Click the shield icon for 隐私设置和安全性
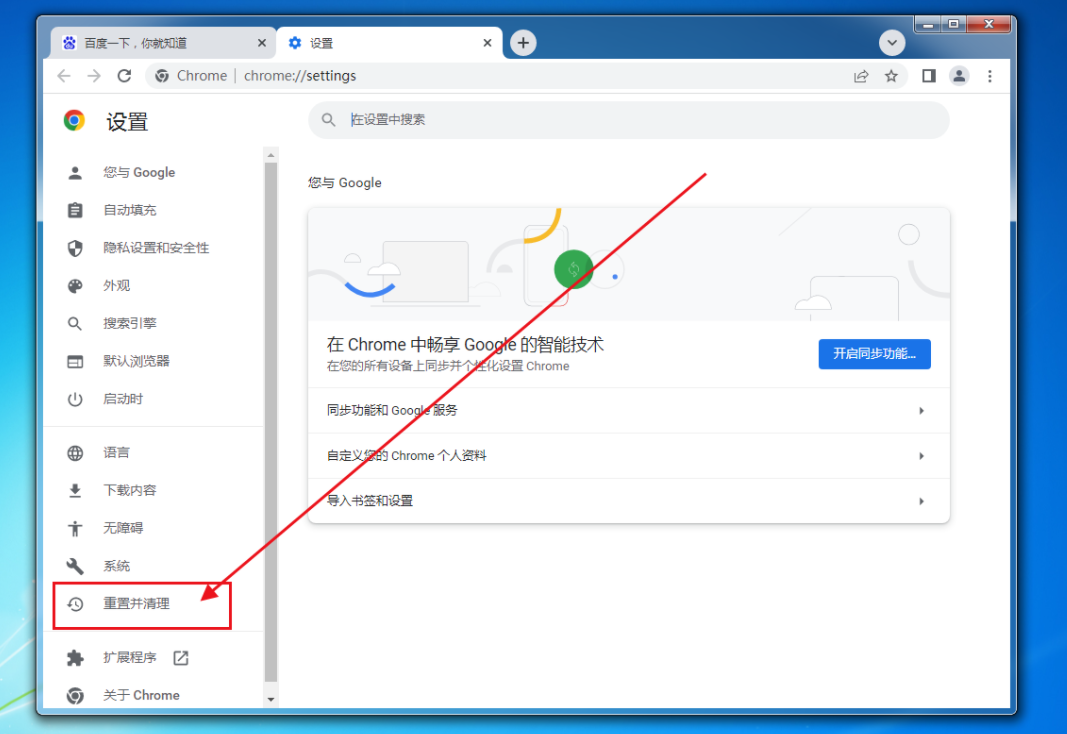The height and width of the screenshot is (734, 1067). click(x=75, y=248)
